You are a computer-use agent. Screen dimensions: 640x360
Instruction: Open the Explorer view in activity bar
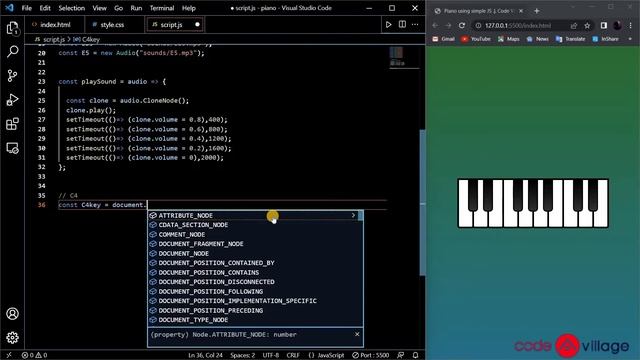click(12, 28)
